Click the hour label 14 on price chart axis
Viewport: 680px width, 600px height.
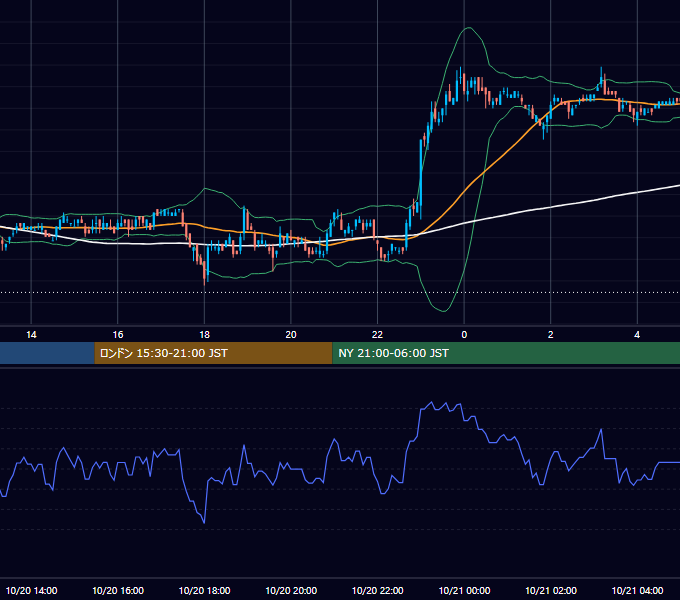(x=31, y=335)
